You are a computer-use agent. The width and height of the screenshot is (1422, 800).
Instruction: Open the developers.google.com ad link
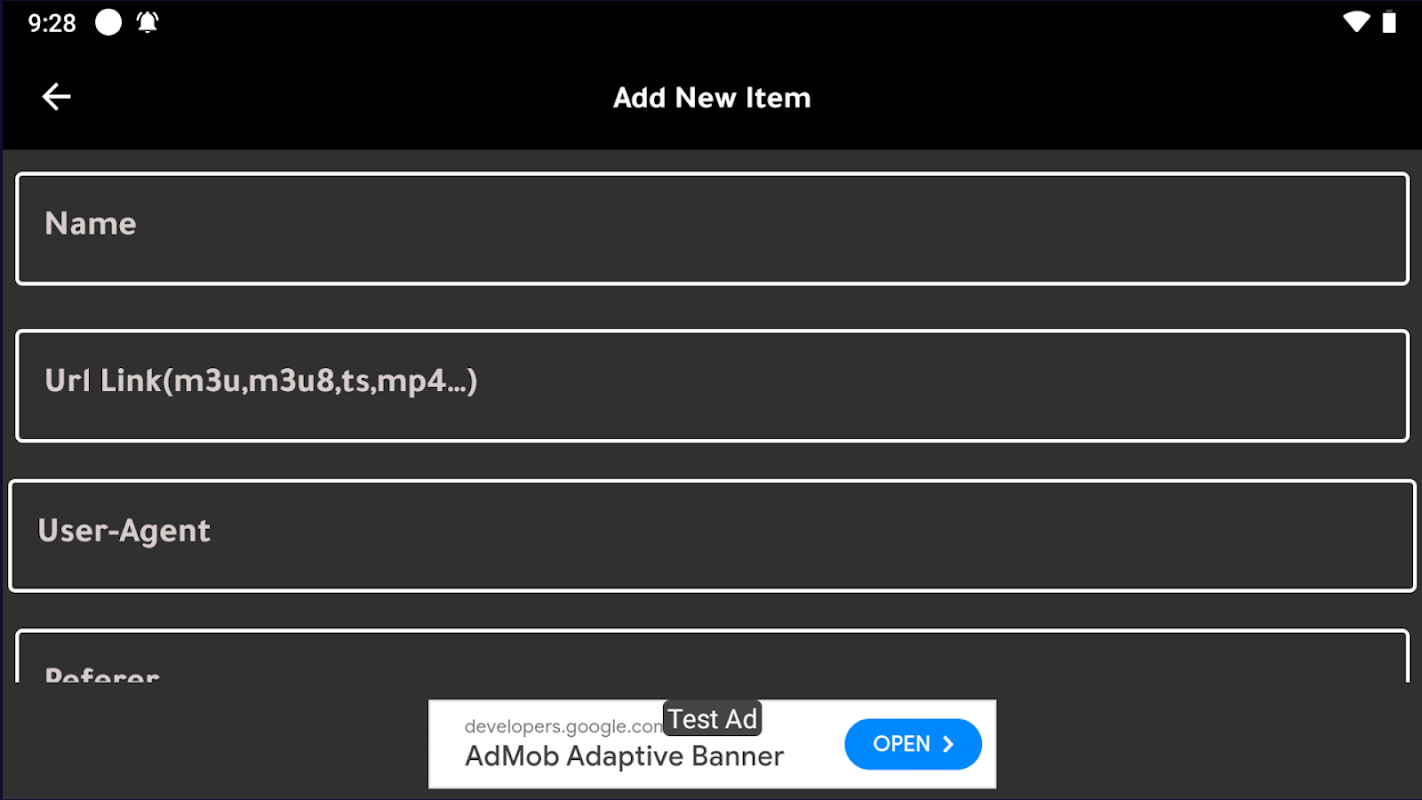[x=560, y=726]
